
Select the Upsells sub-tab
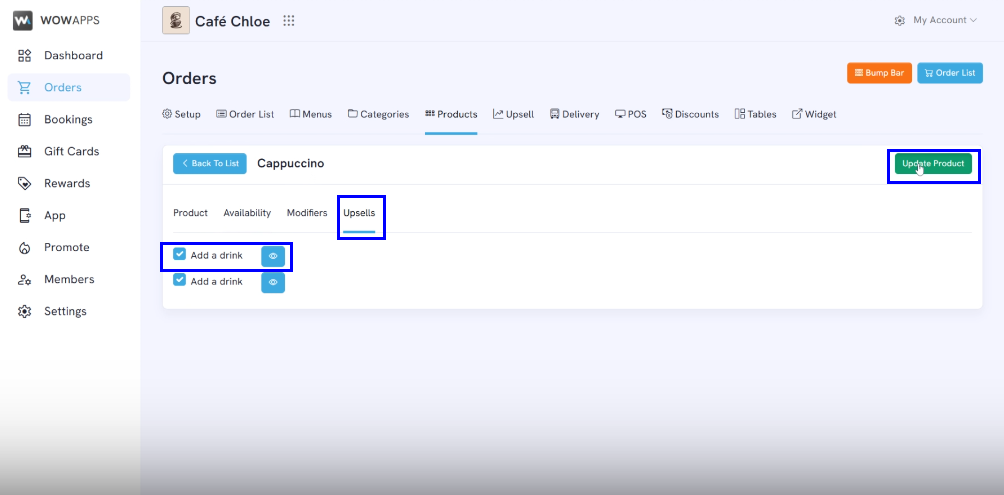(359, 213)
